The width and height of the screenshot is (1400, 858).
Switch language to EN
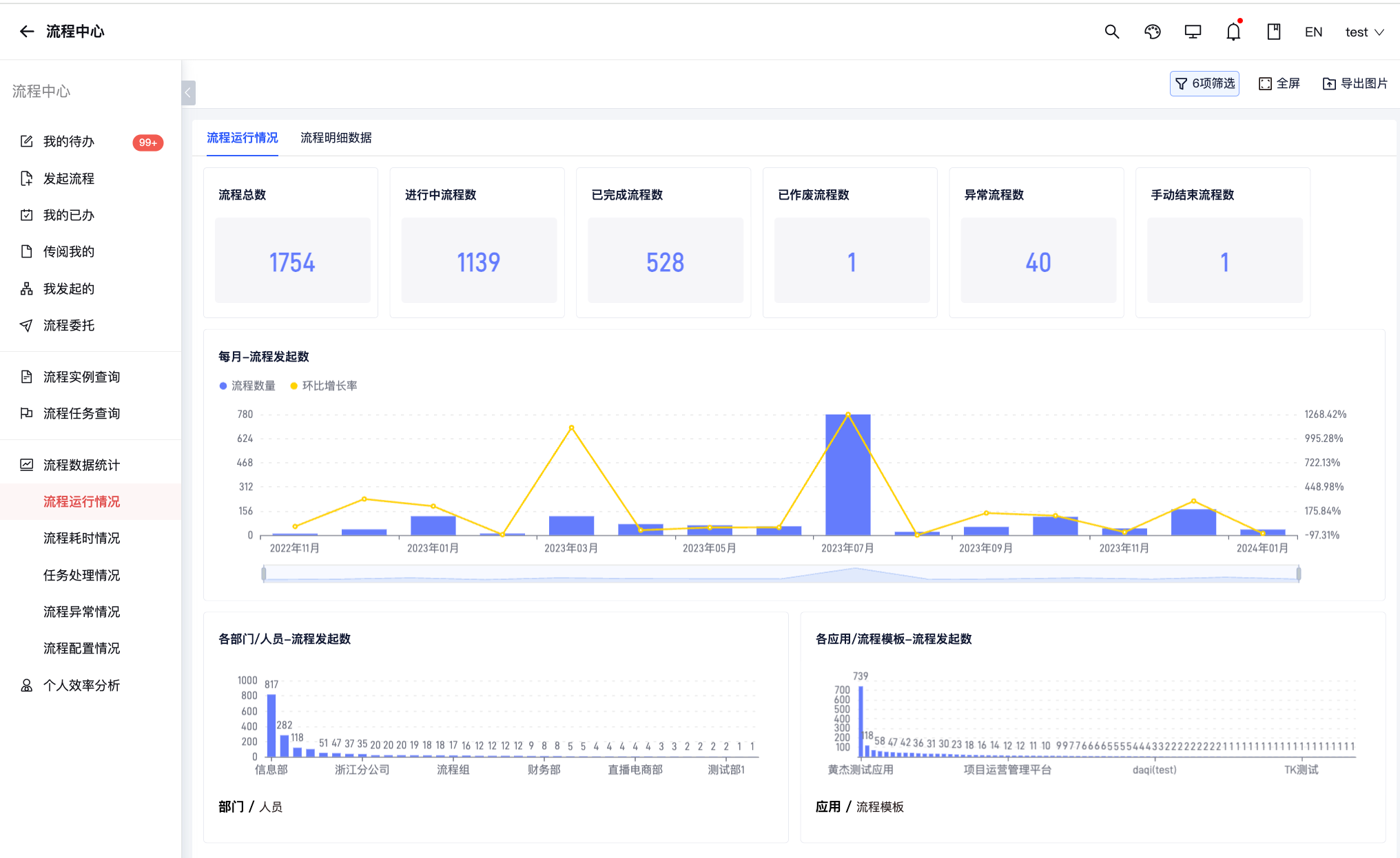tap(1314, 32)
